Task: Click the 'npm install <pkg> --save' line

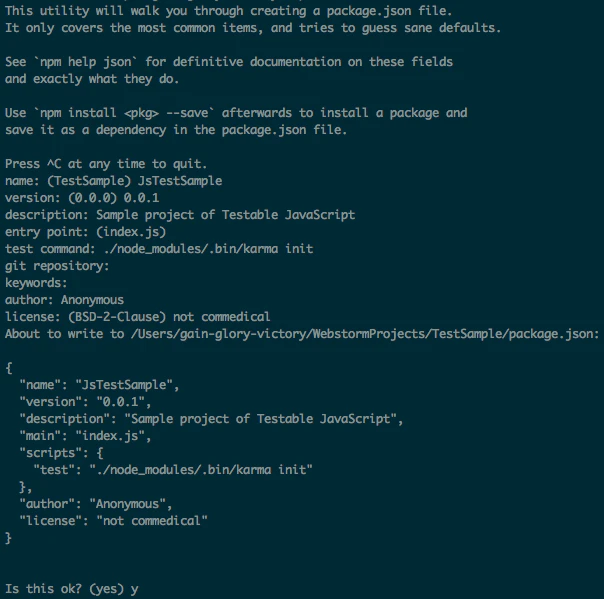Action: click(236, 112)
